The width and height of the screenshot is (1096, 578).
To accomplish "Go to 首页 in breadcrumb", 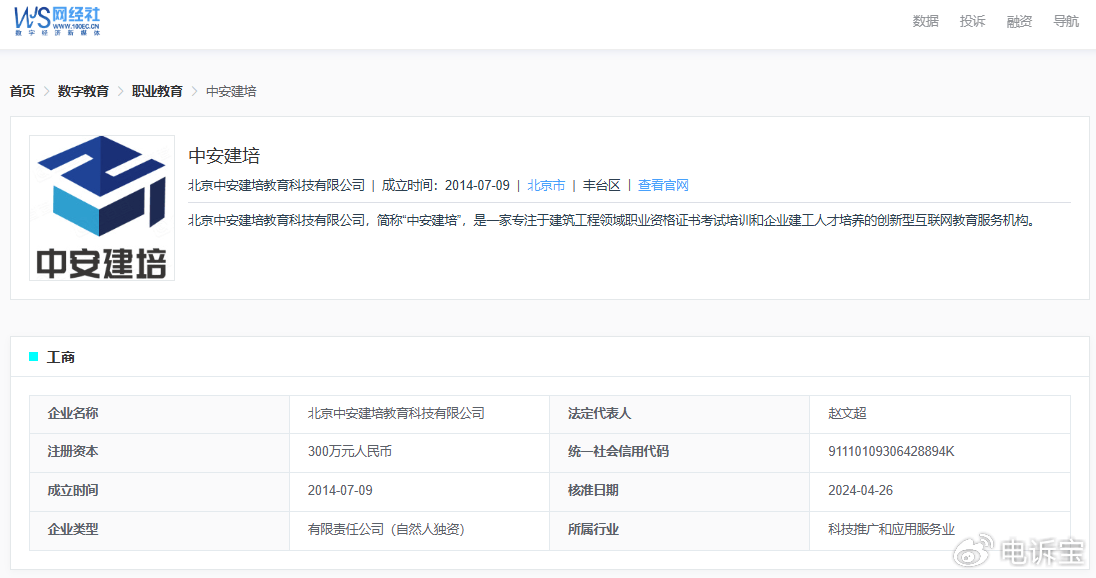I will (22, 91).
